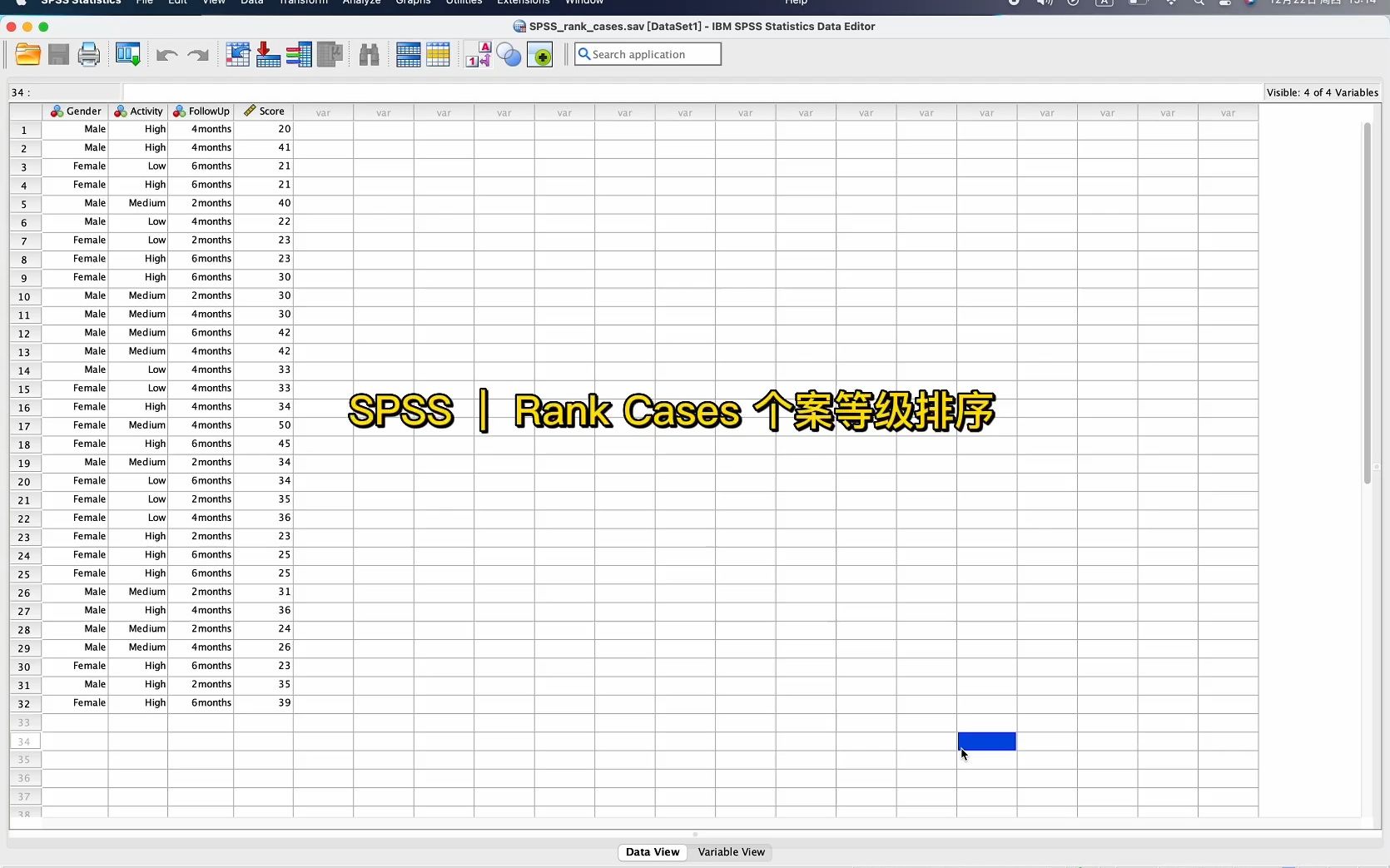
Task: Click the first empty var column header
Action: click(323, 112)
